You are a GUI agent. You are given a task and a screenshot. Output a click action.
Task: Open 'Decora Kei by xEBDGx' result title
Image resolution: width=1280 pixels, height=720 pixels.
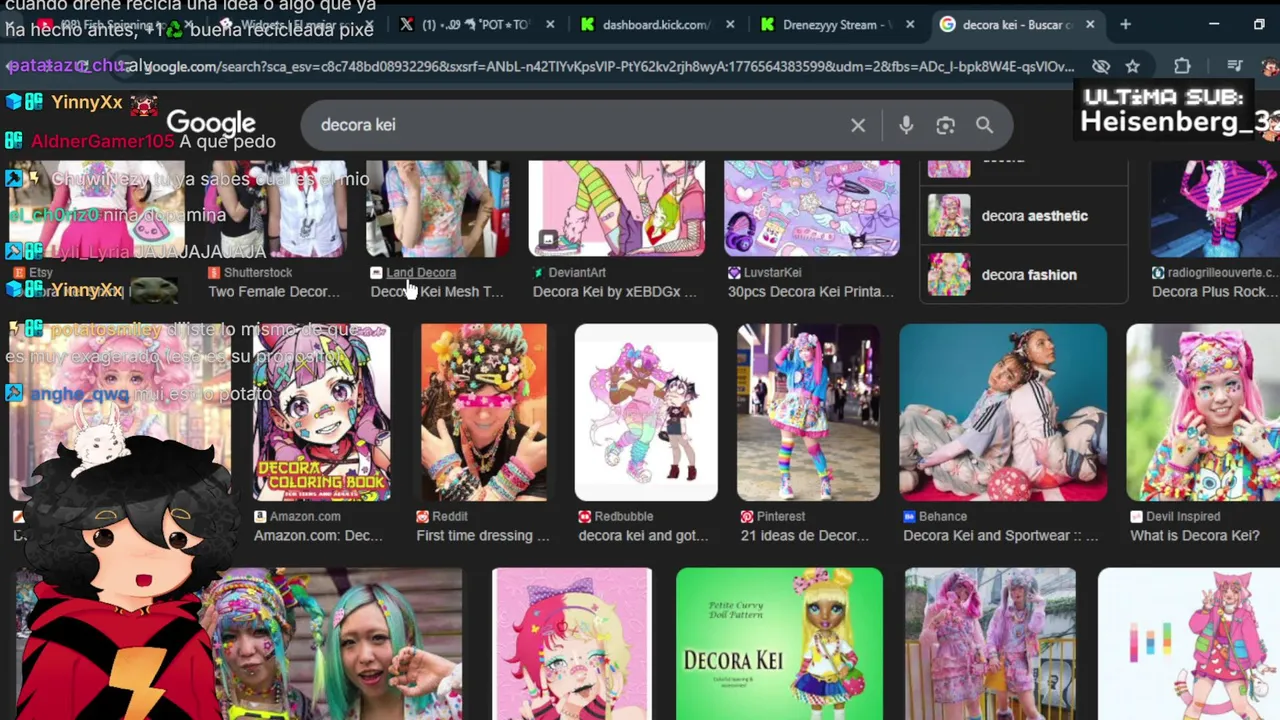614,292
